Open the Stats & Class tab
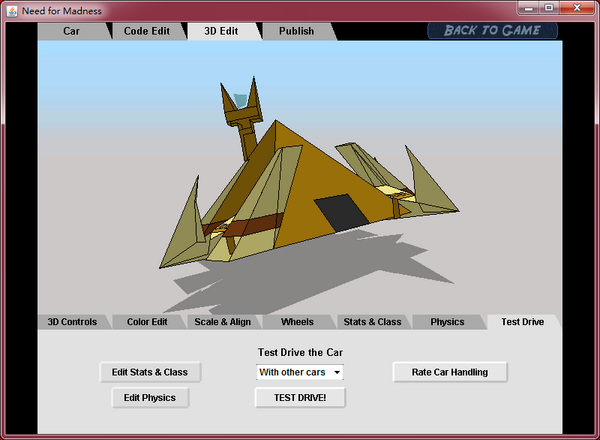Viewport: 600px width, 440px height. [x=372, y=322]
